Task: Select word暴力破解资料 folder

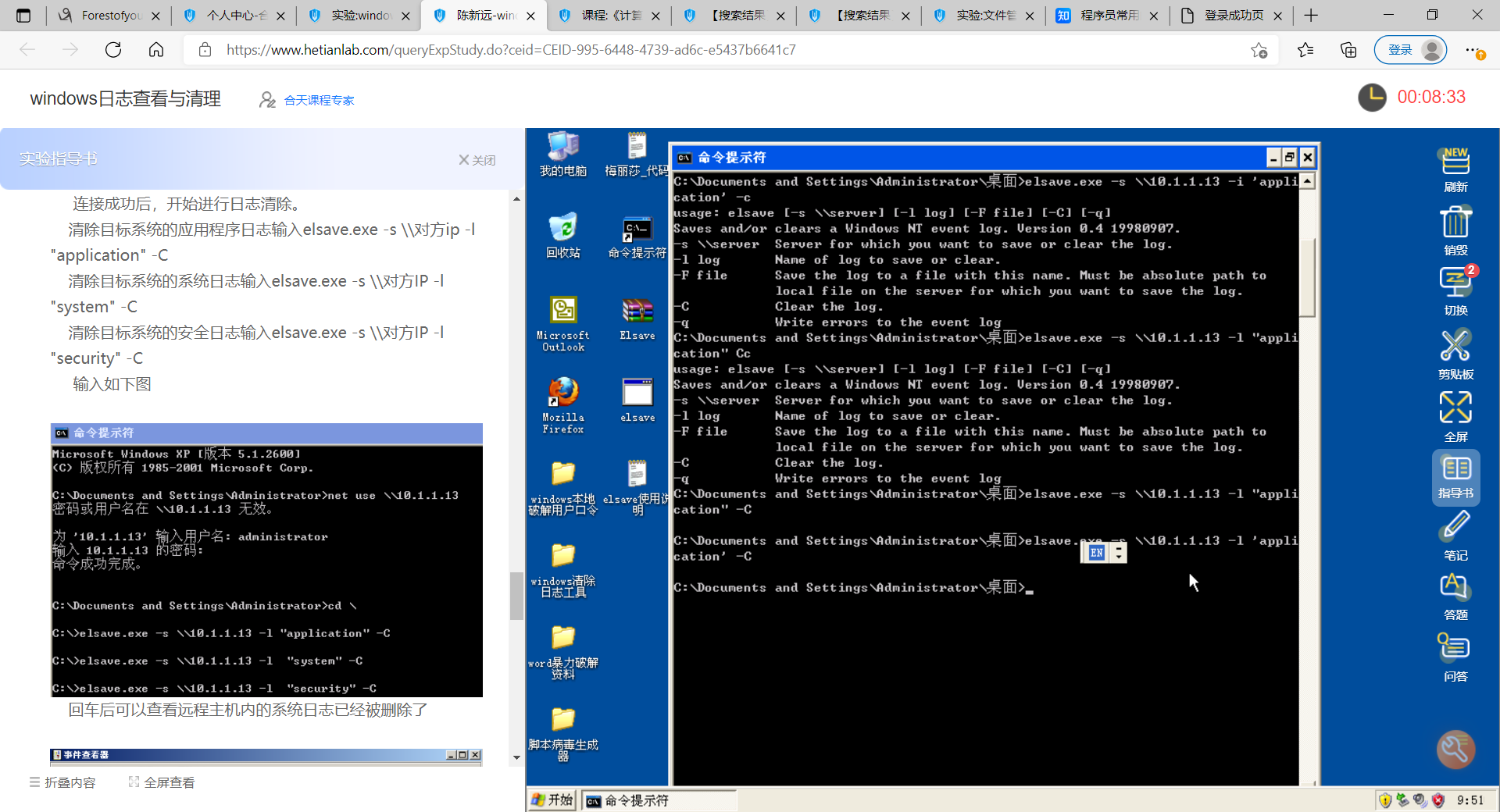Action: (x=562, y=652)
